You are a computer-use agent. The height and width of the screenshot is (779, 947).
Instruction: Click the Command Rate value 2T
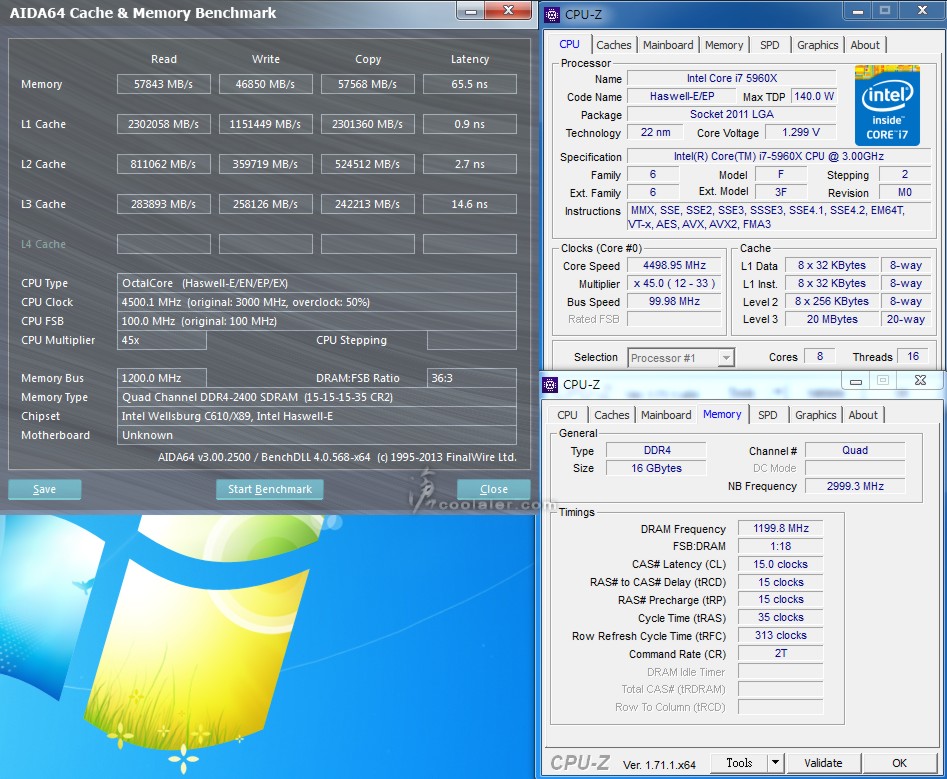(x=780, y=653)
